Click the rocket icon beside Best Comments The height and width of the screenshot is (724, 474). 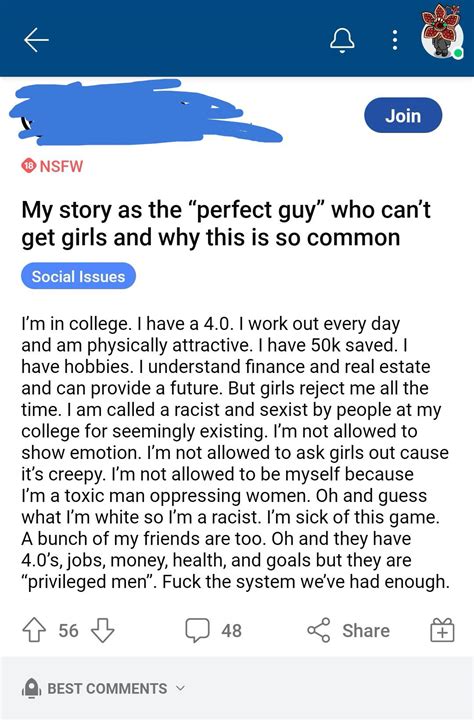pos(31,688)
